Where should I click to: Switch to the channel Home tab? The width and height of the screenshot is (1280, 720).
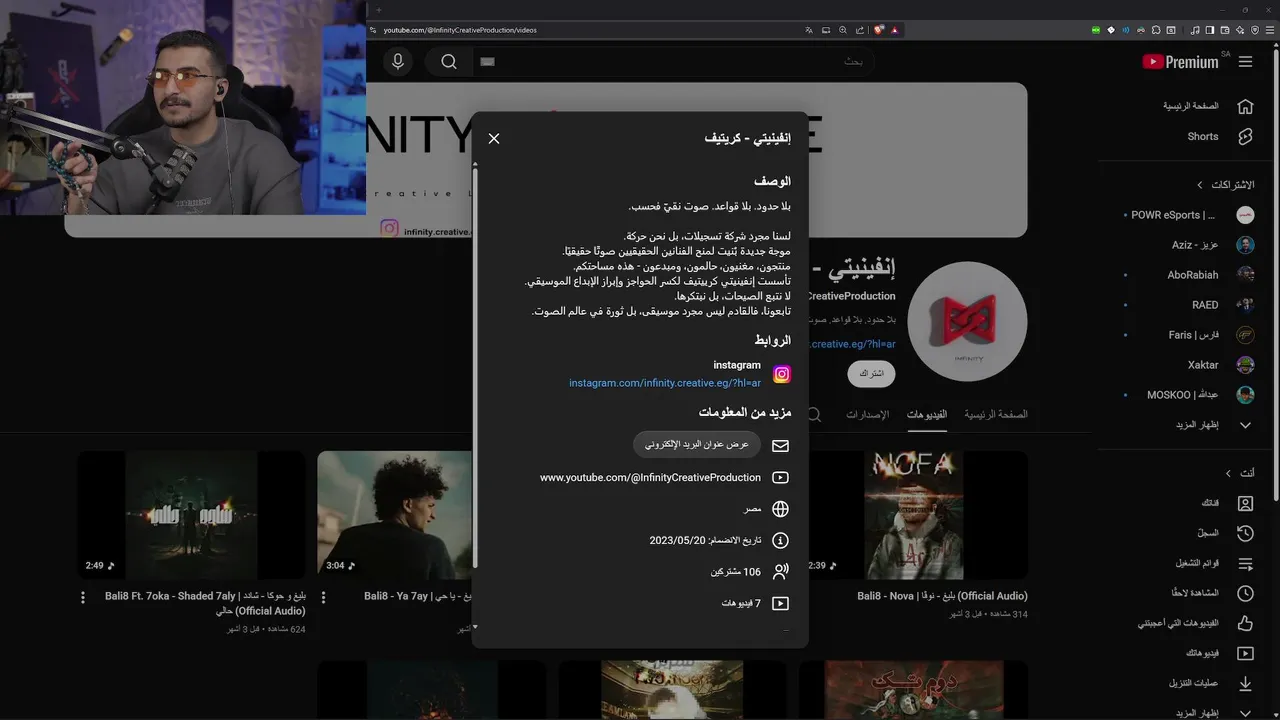pyautogui.click(x=996, y=414)
